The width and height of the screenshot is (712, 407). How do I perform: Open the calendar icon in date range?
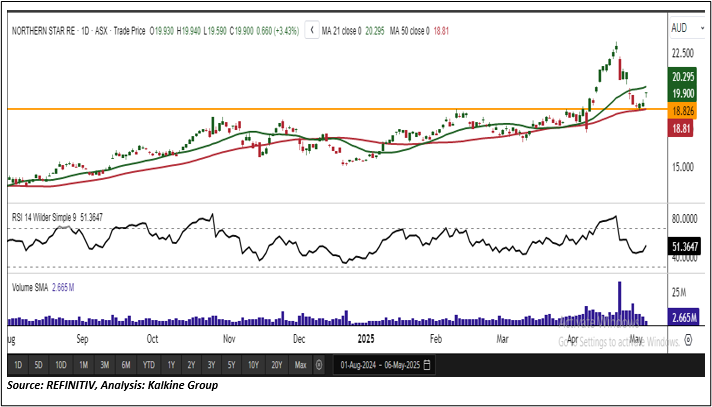pyautogui.click(x=427, y=365)
